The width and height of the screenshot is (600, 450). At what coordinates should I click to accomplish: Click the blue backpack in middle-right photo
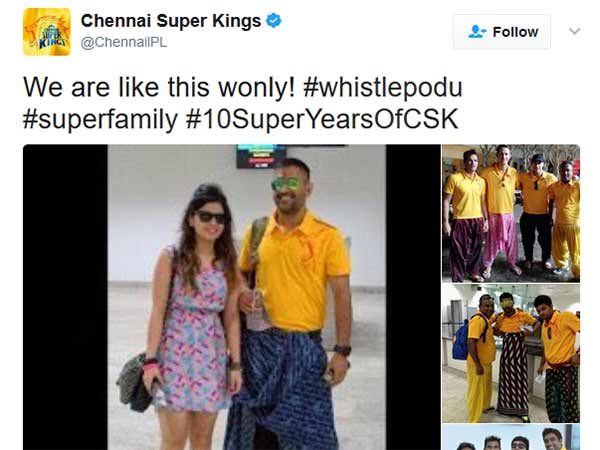click(x=461, y=341)
